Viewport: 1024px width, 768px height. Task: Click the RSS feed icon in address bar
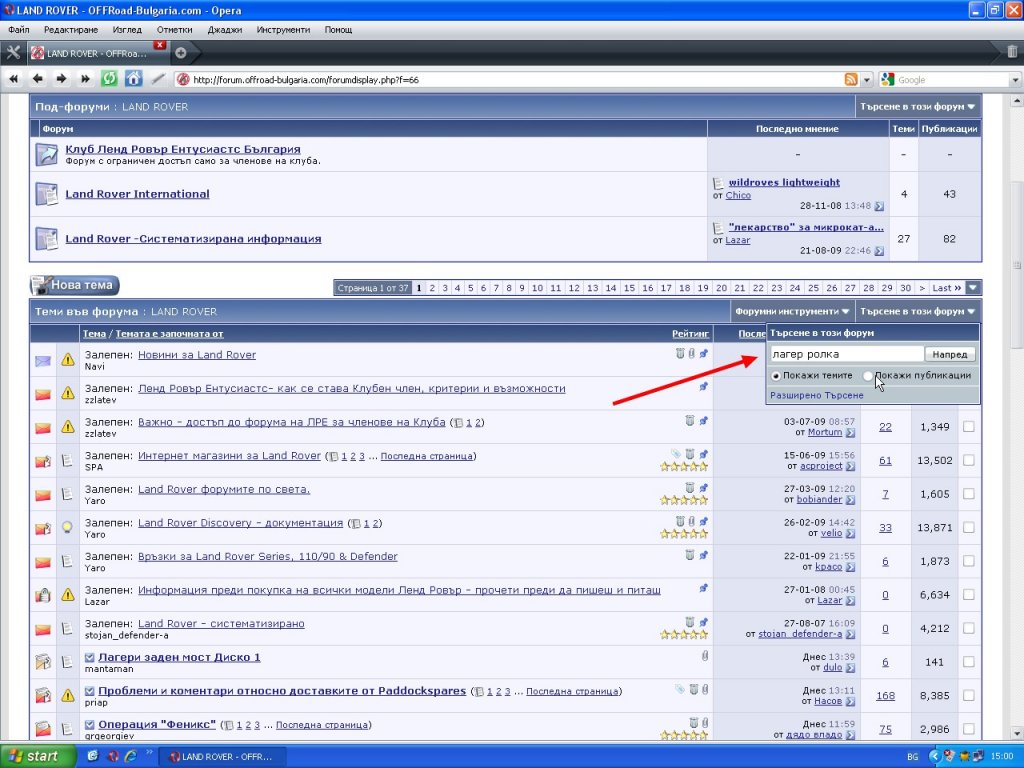851,80
